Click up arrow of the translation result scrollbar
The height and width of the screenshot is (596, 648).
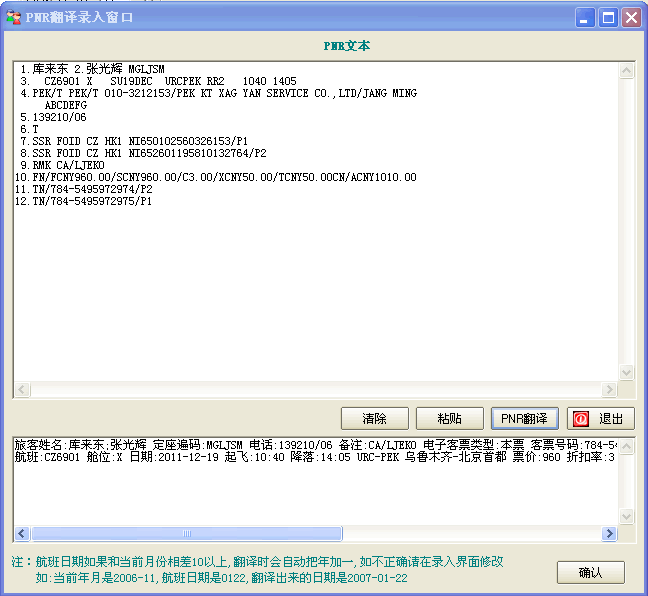(x=626, y=447)
